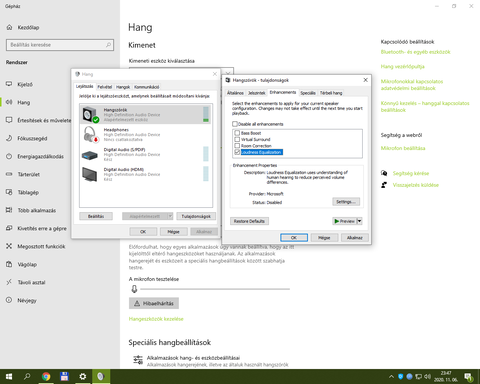Open the Térbeli hang tab
The image size is (480, 384).
tap(331, 93)
